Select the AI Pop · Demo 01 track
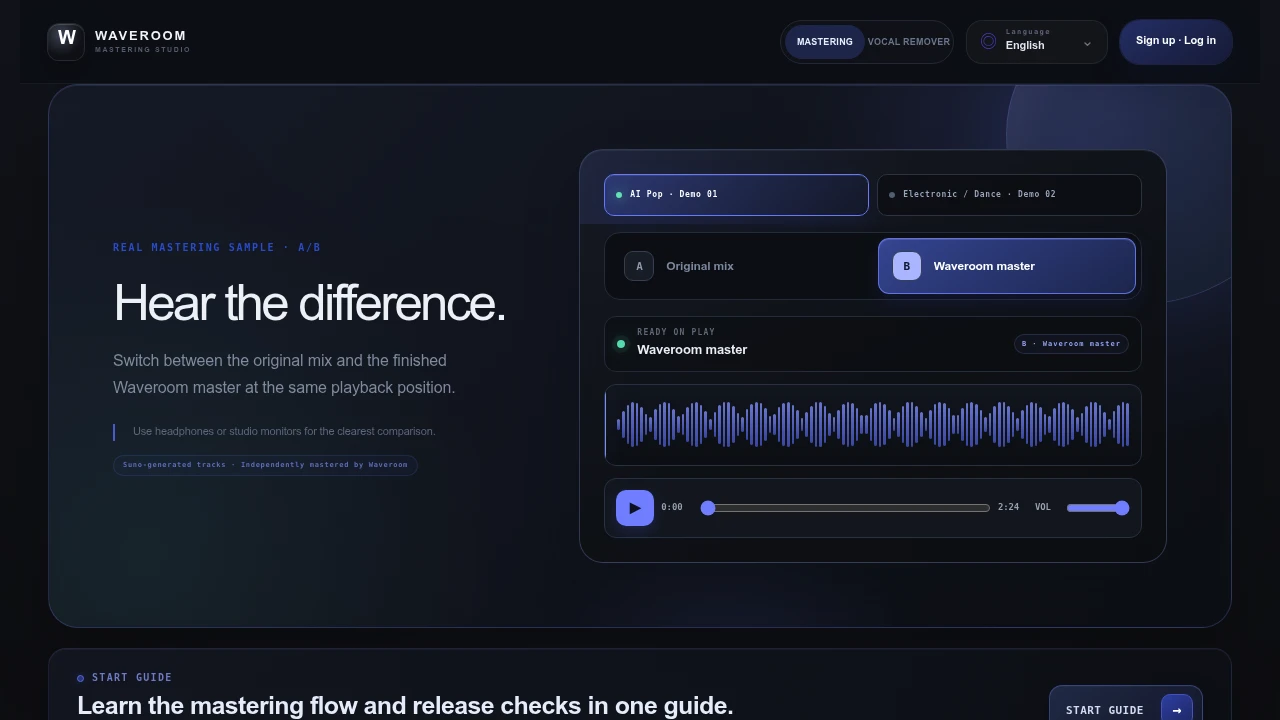The width and height of the screenshot is (1280, 720). click(x=736, y=195)
